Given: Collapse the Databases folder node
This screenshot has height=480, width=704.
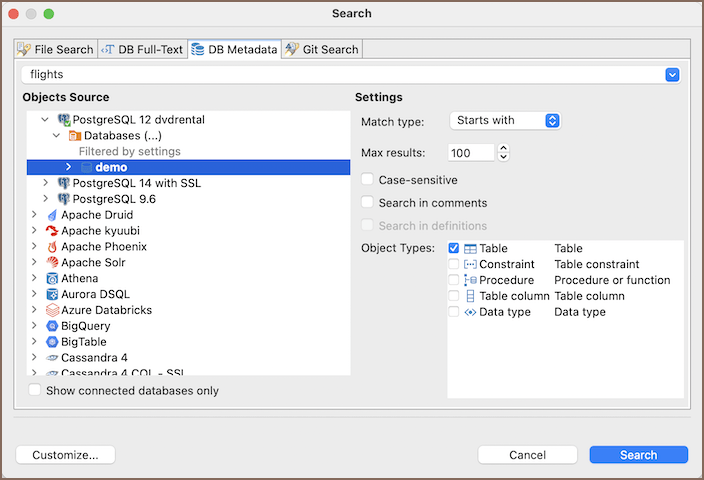Looking at the screenshot, I should pos(56,136).
